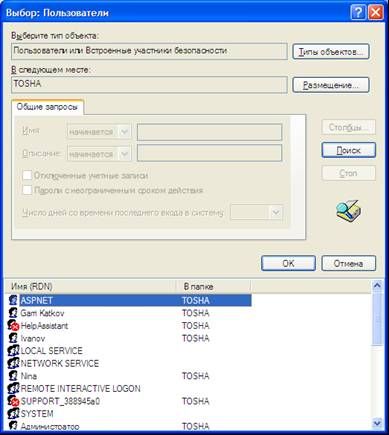The height and width of the screenshot is (435, 389).
Task: Click the Nina user icon
Action: pos(13,376)
